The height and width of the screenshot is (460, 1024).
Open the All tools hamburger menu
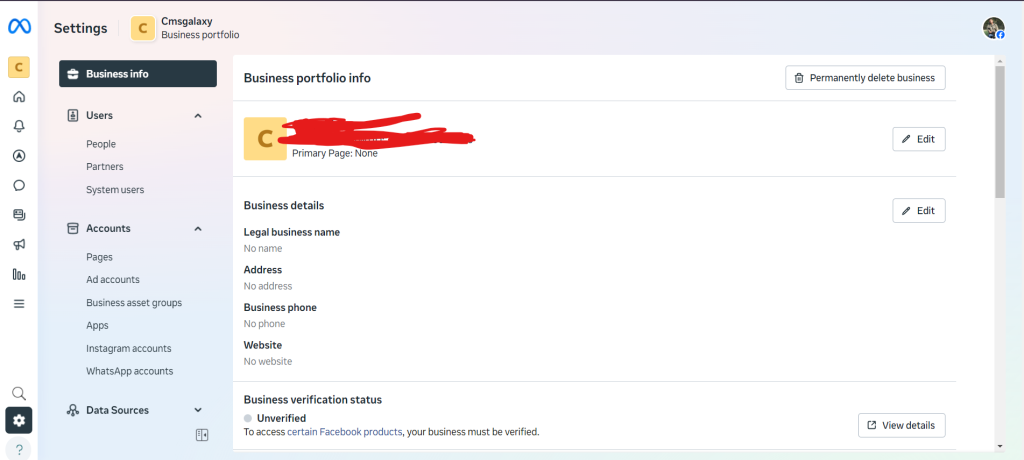[x=19, y=303]
